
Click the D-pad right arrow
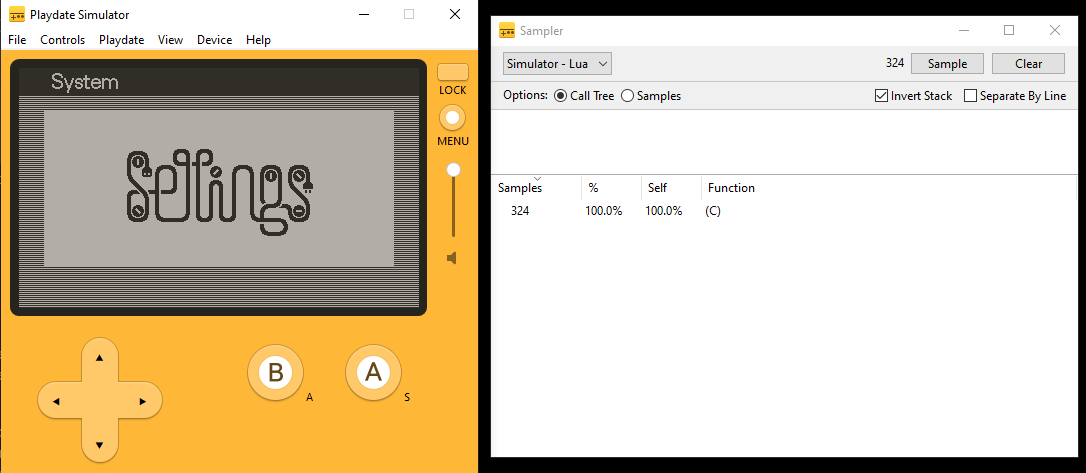click(143, 401)
